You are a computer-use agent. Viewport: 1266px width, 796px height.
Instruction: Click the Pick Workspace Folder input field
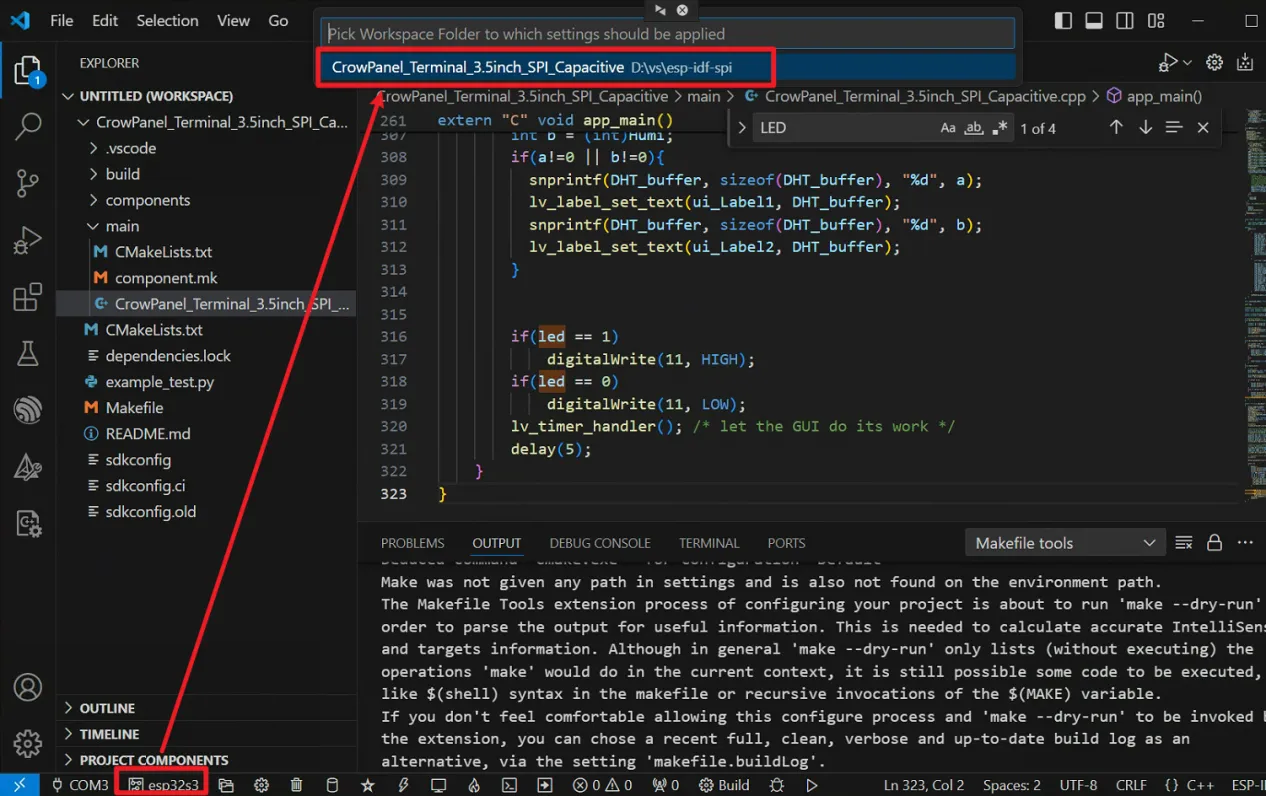pos(668,34)
